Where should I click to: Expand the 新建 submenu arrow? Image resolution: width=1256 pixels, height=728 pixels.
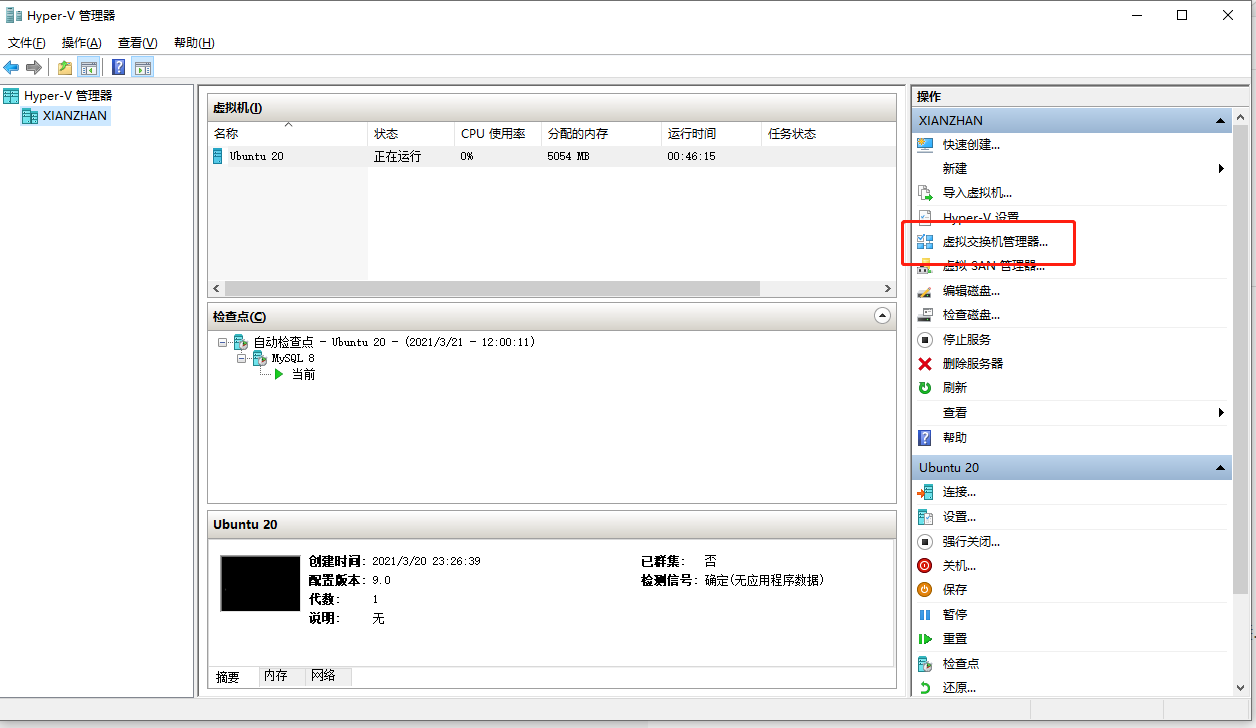click(x=1219, y=168)
